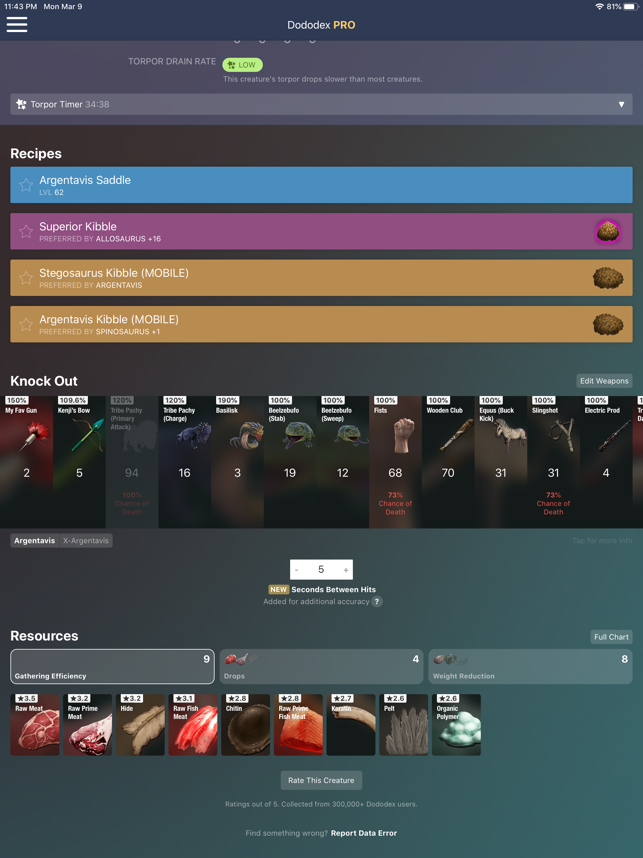The width and height of the screenshot is (643, 858).
Task: Open the Raw Prime Meat resource tile
Action: pos(88,725)
